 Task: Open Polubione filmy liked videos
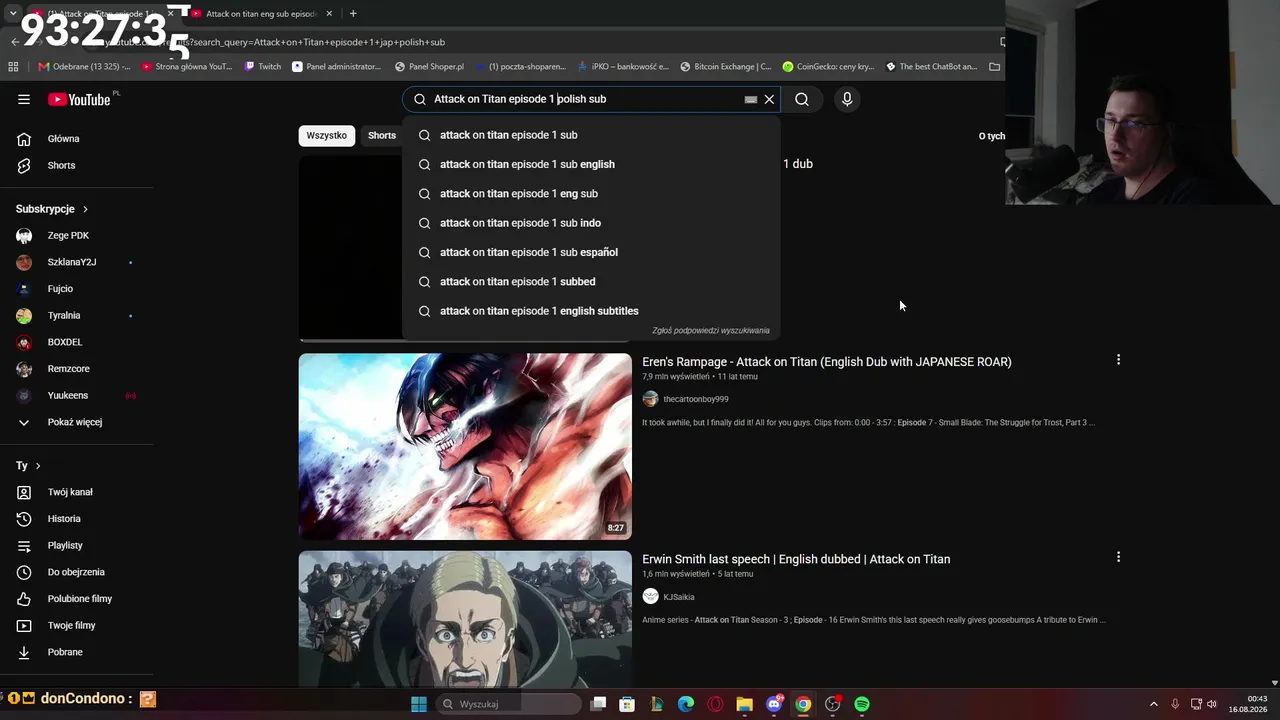[77, 599]
